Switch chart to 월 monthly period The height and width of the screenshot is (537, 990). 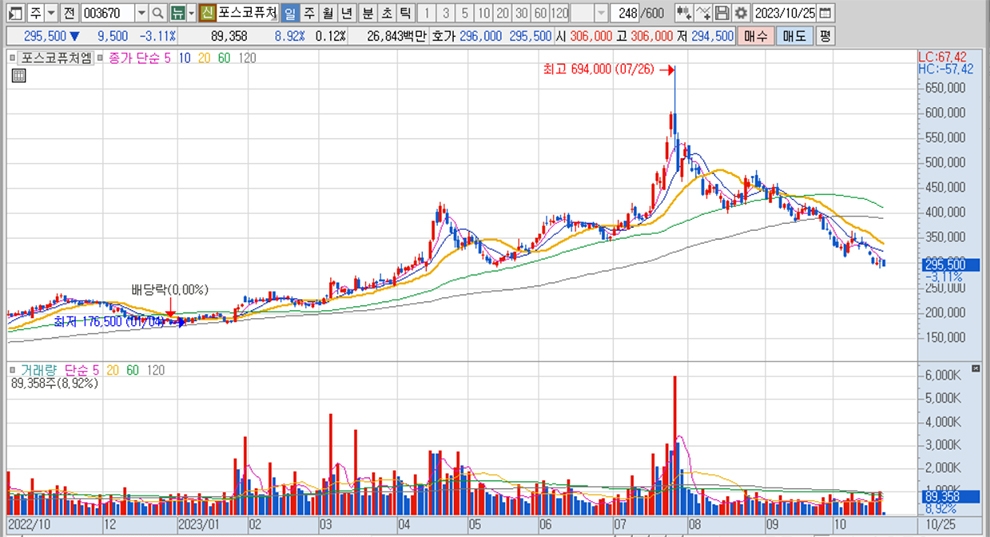[x=327, y=13]
